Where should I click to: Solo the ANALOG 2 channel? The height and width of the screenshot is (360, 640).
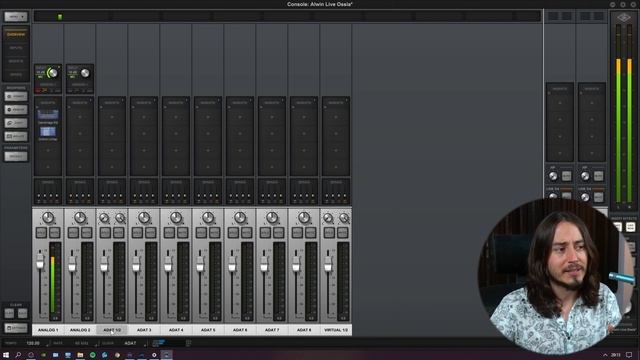coord(73,232)
